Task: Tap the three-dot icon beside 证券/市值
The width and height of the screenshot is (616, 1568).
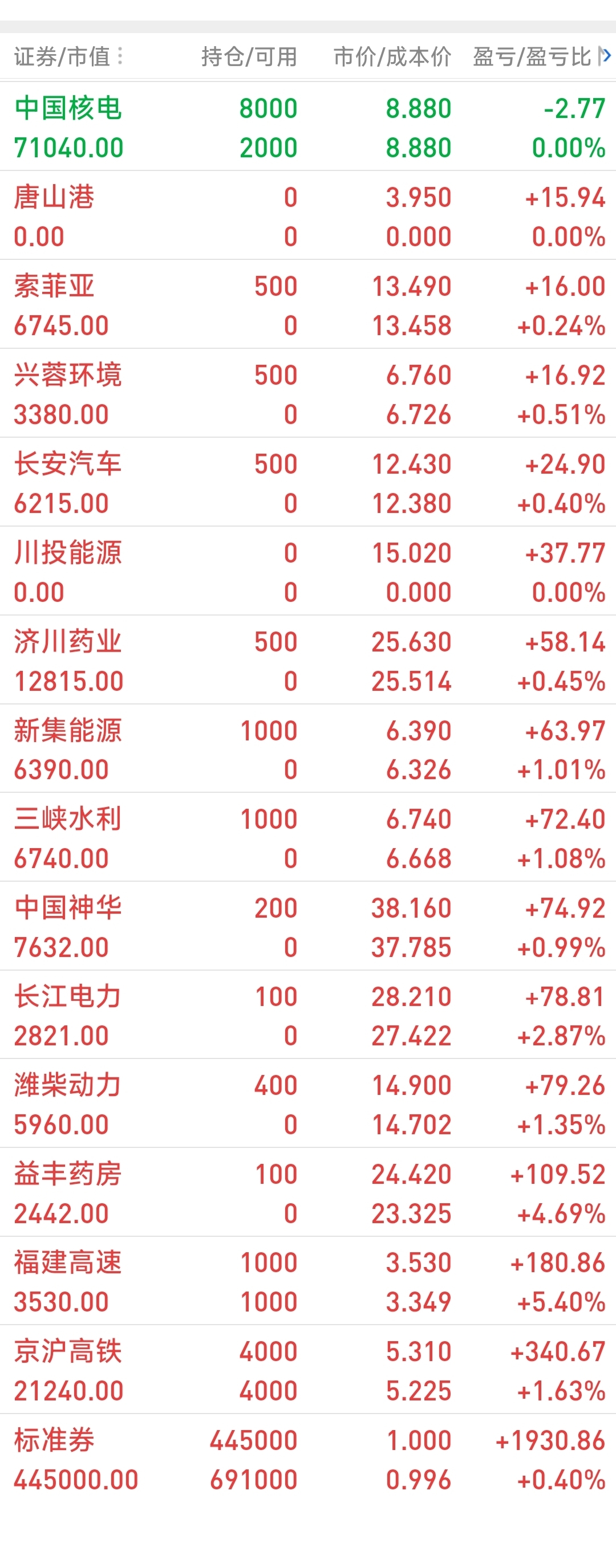Action: coord(119,56)
